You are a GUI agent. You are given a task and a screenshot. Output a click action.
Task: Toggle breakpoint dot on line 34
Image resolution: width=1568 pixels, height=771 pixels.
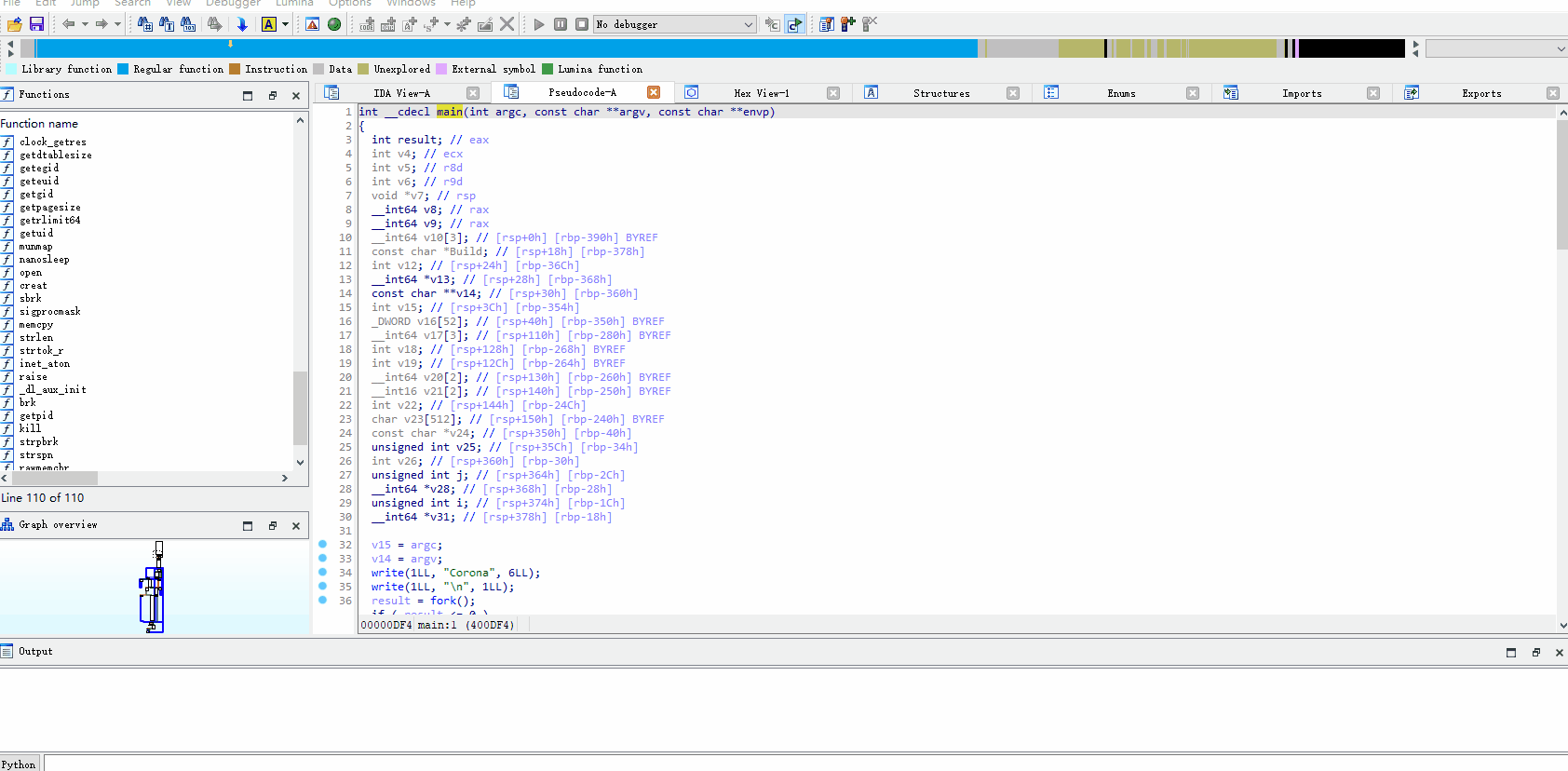(x=322, y=573)
